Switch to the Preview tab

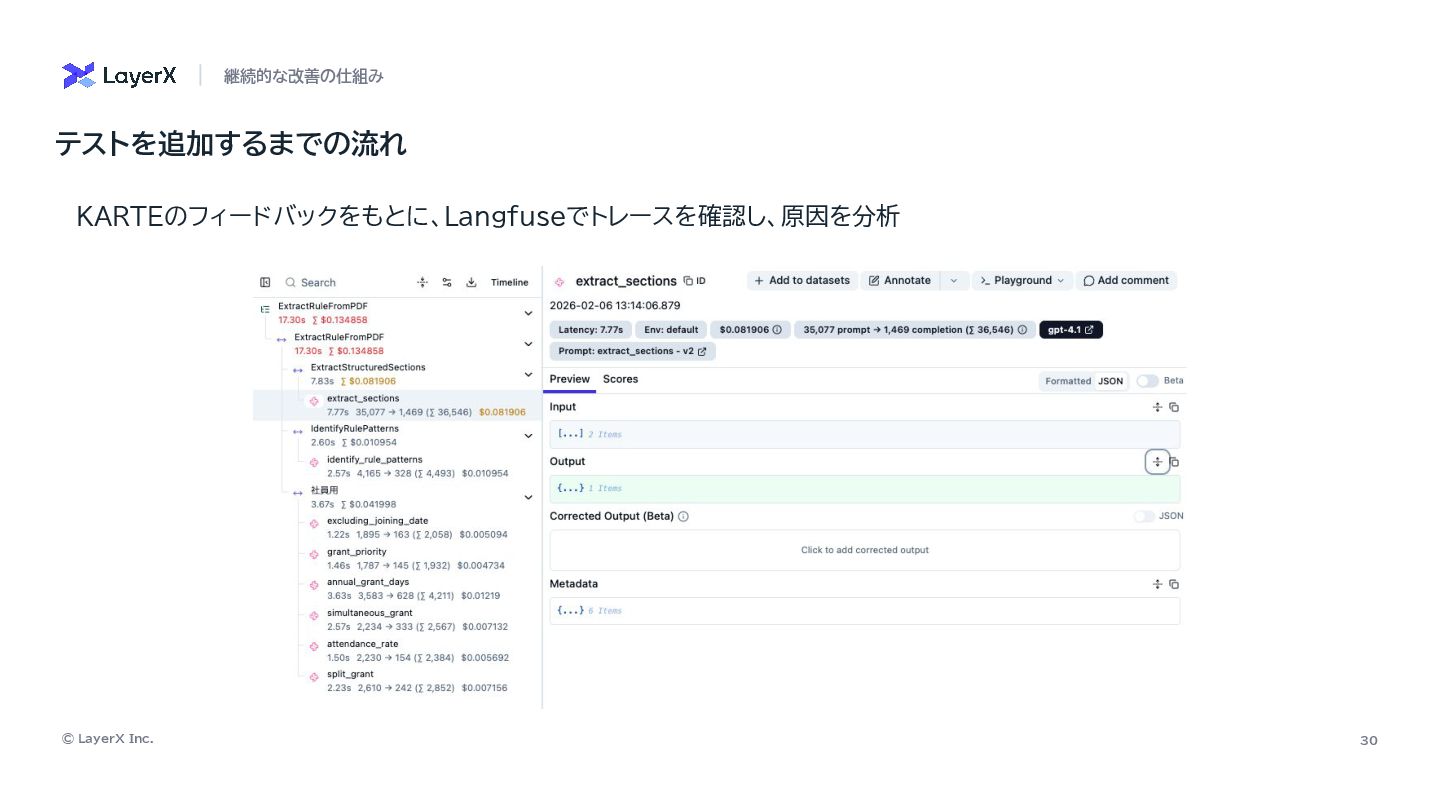point(570,379)
